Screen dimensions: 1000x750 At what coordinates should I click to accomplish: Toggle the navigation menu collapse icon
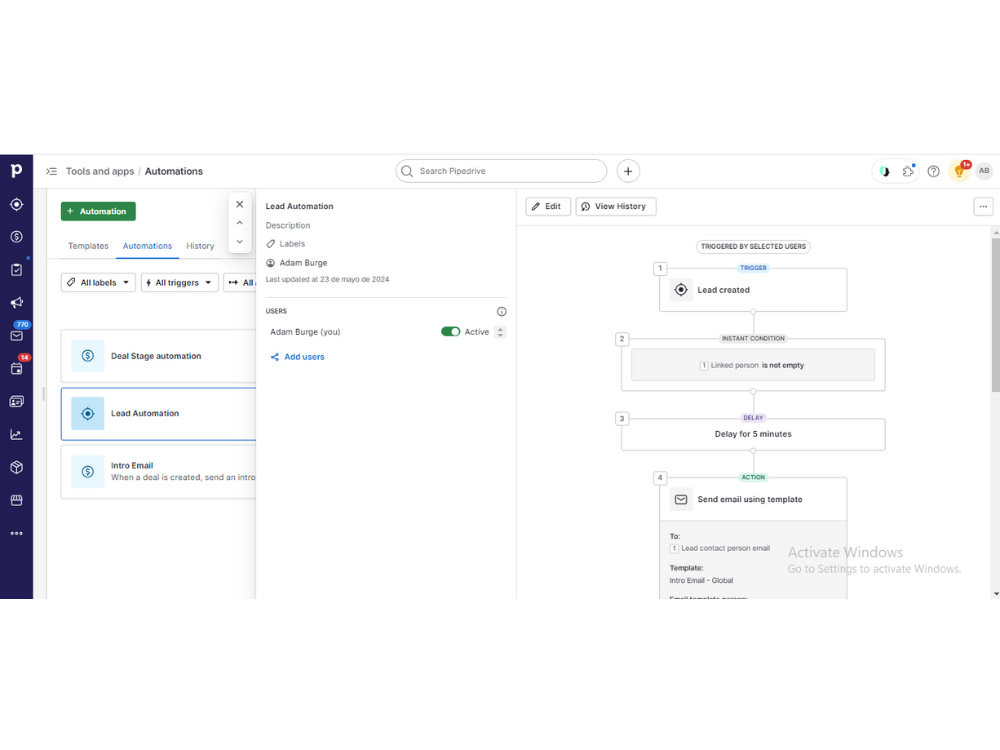click(52, 171)
